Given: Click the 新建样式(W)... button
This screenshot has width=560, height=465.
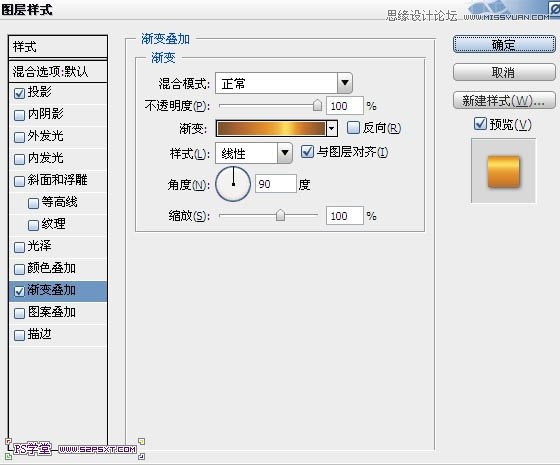Looking at the screenshot, I should coord(504,100).
